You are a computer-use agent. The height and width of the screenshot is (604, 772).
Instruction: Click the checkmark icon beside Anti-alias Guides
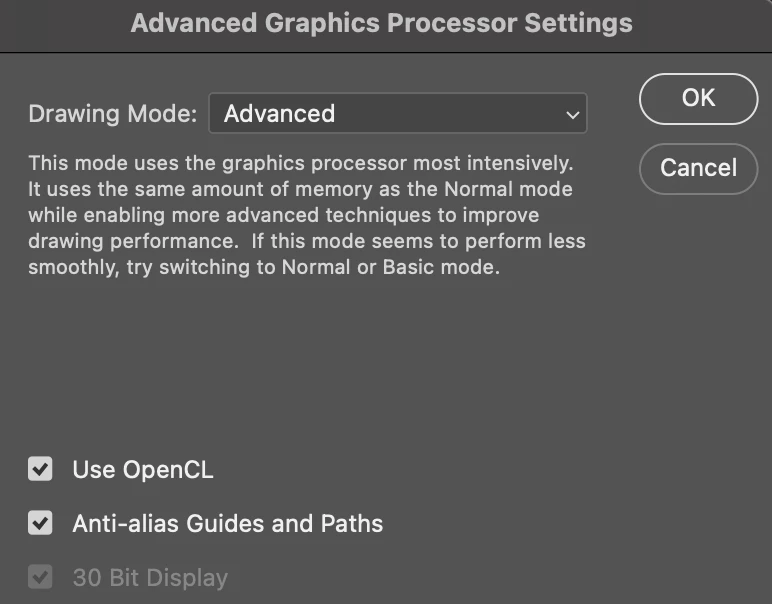coord(40,523)
